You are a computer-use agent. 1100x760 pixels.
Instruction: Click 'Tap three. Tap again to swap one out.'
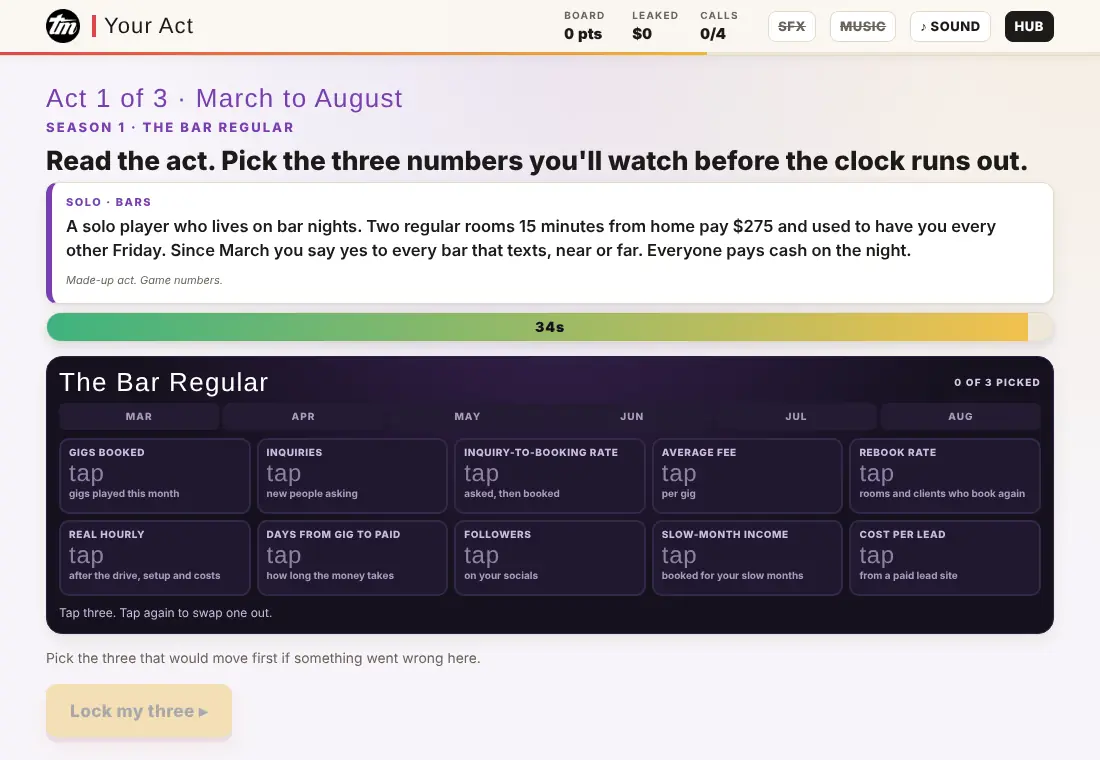(166, 613)
